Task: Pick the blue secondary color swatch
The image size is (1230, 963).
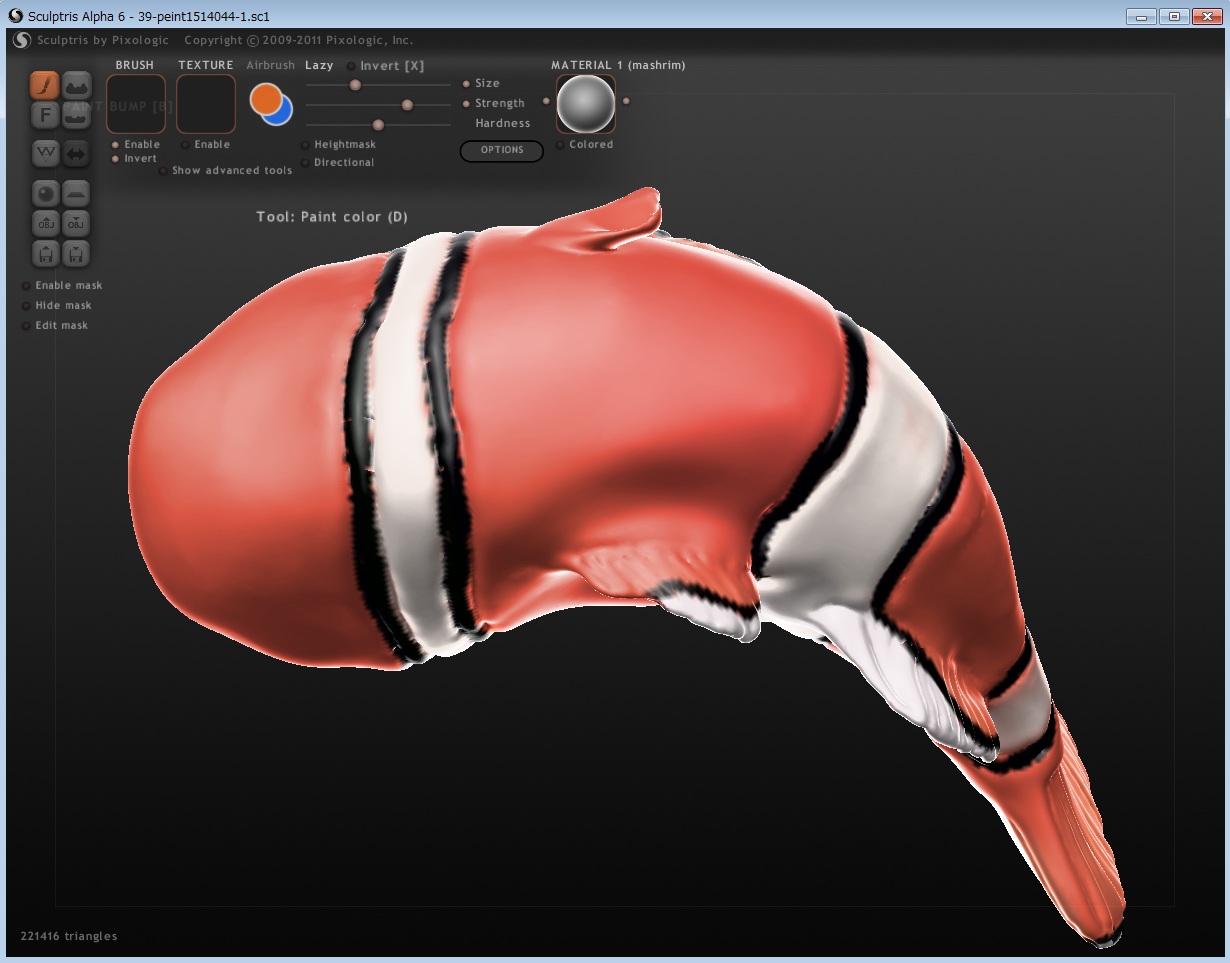Action: pyautogui.click(x=282, y=114)
